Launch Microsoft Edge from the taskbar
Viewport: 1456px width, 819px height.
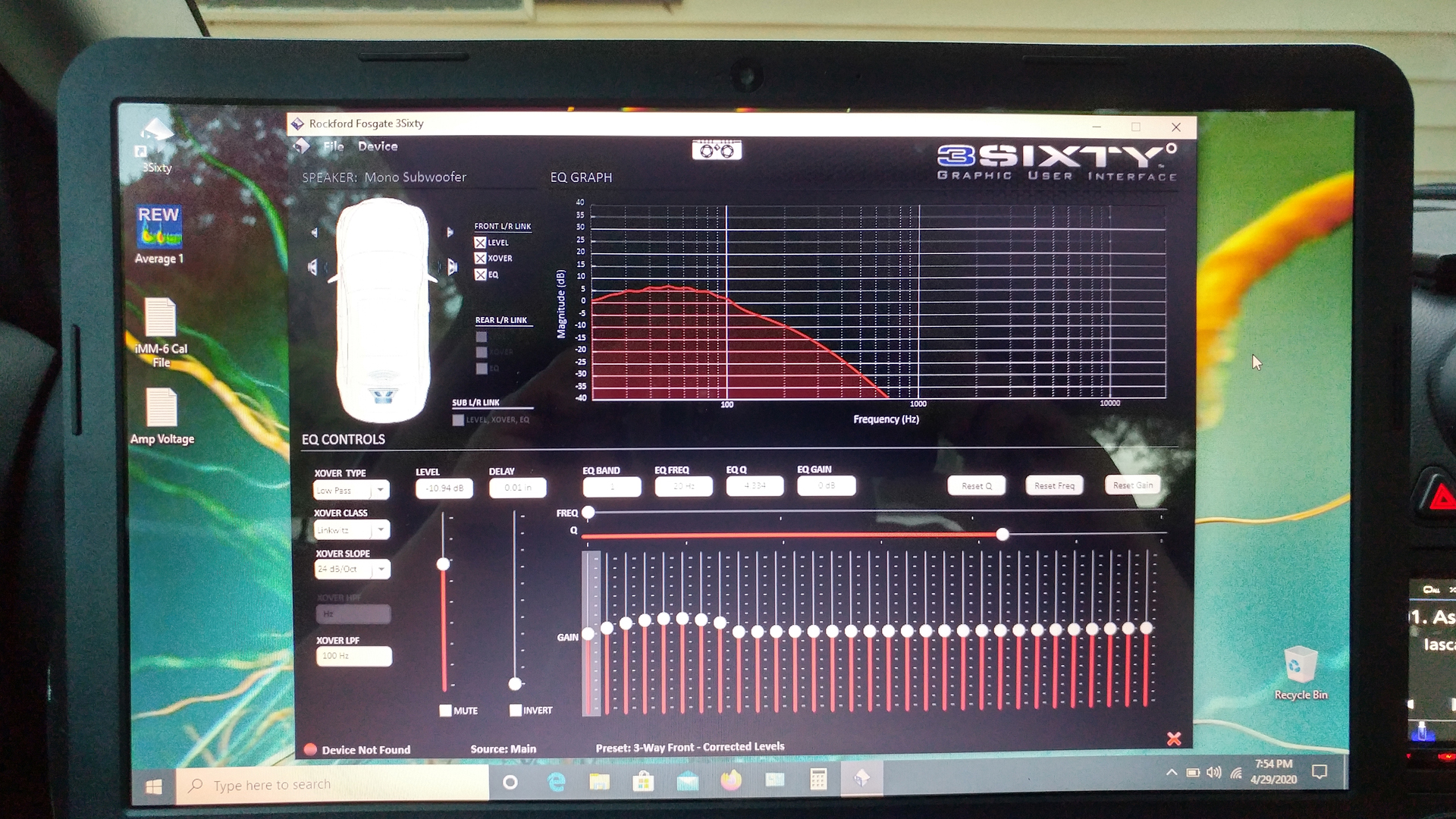point(557,782)
